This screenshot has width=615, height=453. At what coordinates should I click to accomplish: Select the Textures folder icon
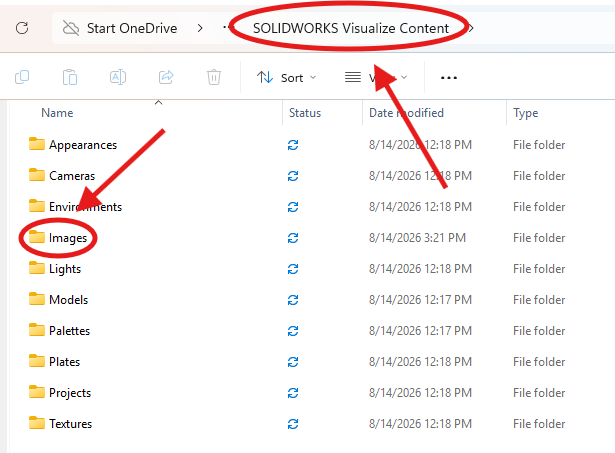point(37,423)
